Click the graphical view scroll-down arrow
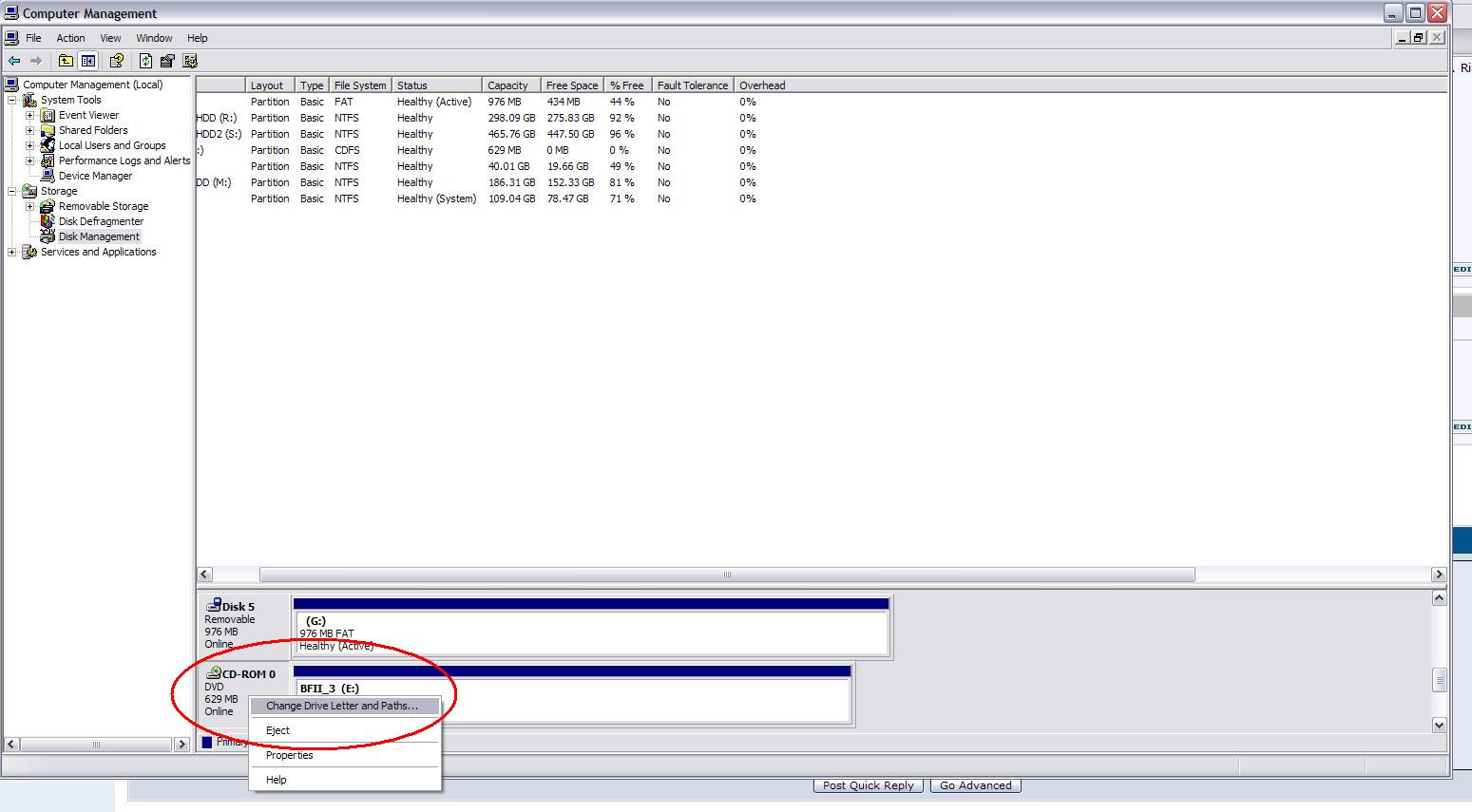The width and height of the screenshot is (1472, 812). coord(1439,725)
